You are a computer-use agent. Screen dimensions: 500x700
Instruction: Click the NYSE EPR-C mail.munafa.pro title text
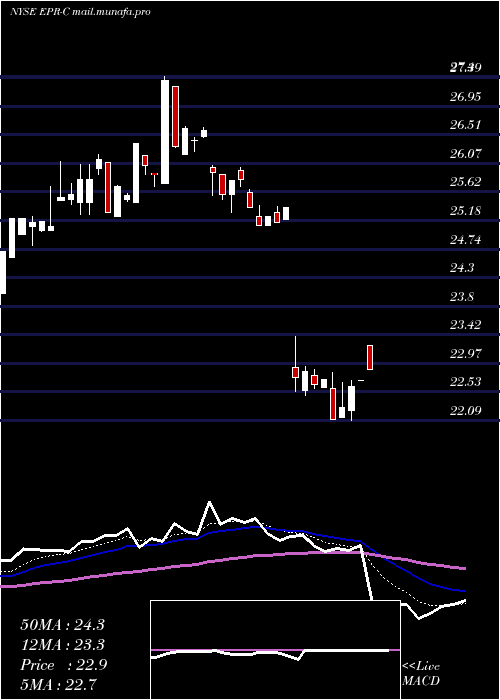(x=80, y=12)
